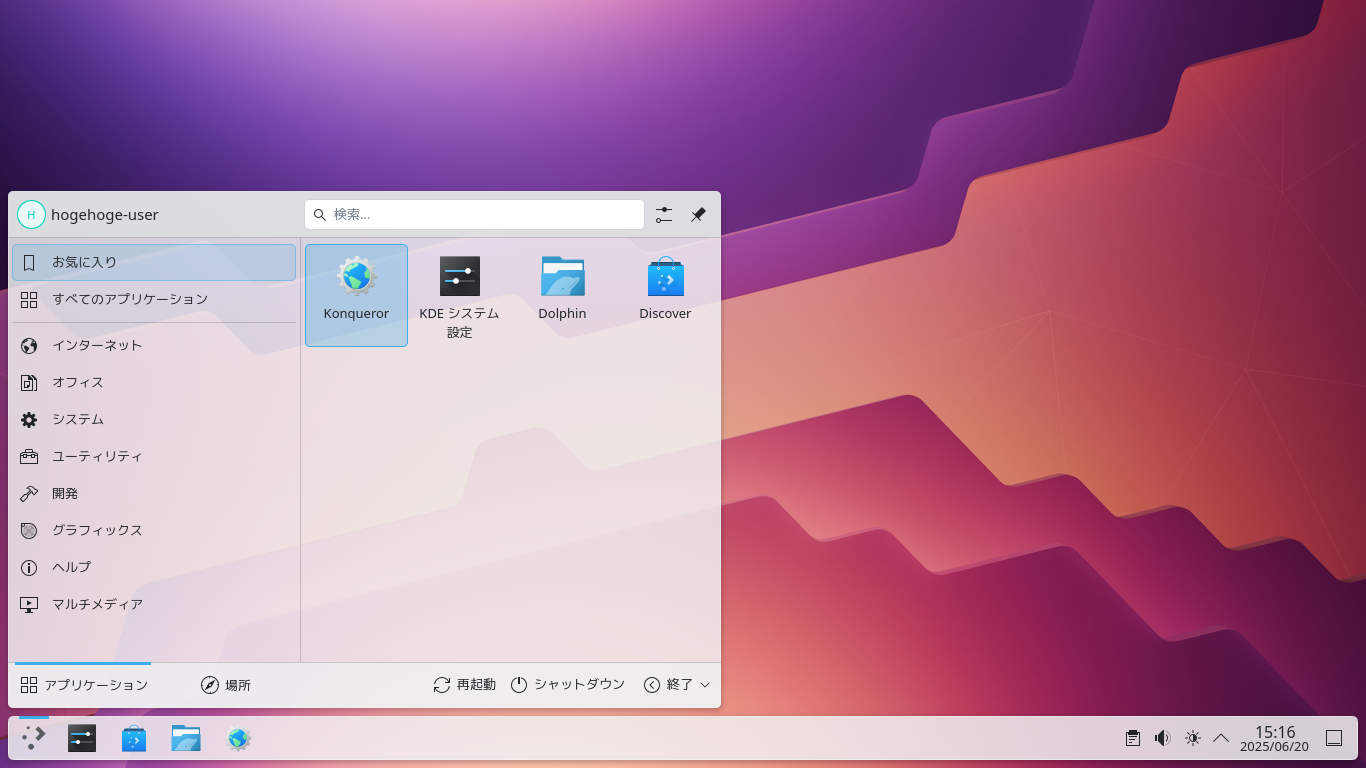
Task: Open the volume tray icon
Action: click(x=1162, y=738)
